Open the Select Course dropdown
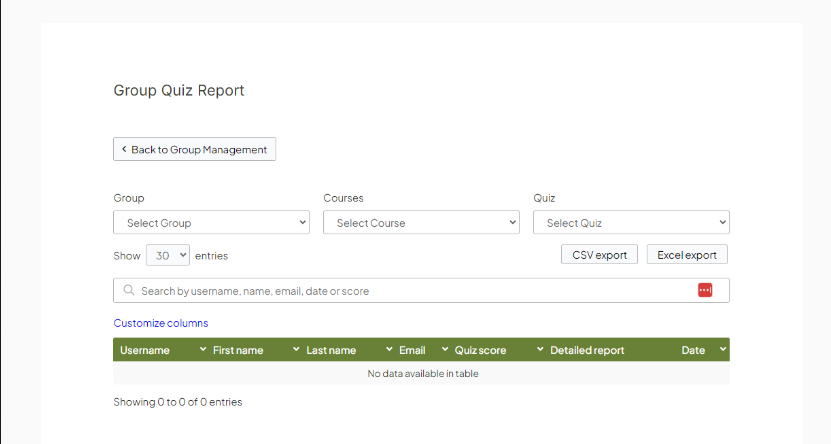 [421, 222]
